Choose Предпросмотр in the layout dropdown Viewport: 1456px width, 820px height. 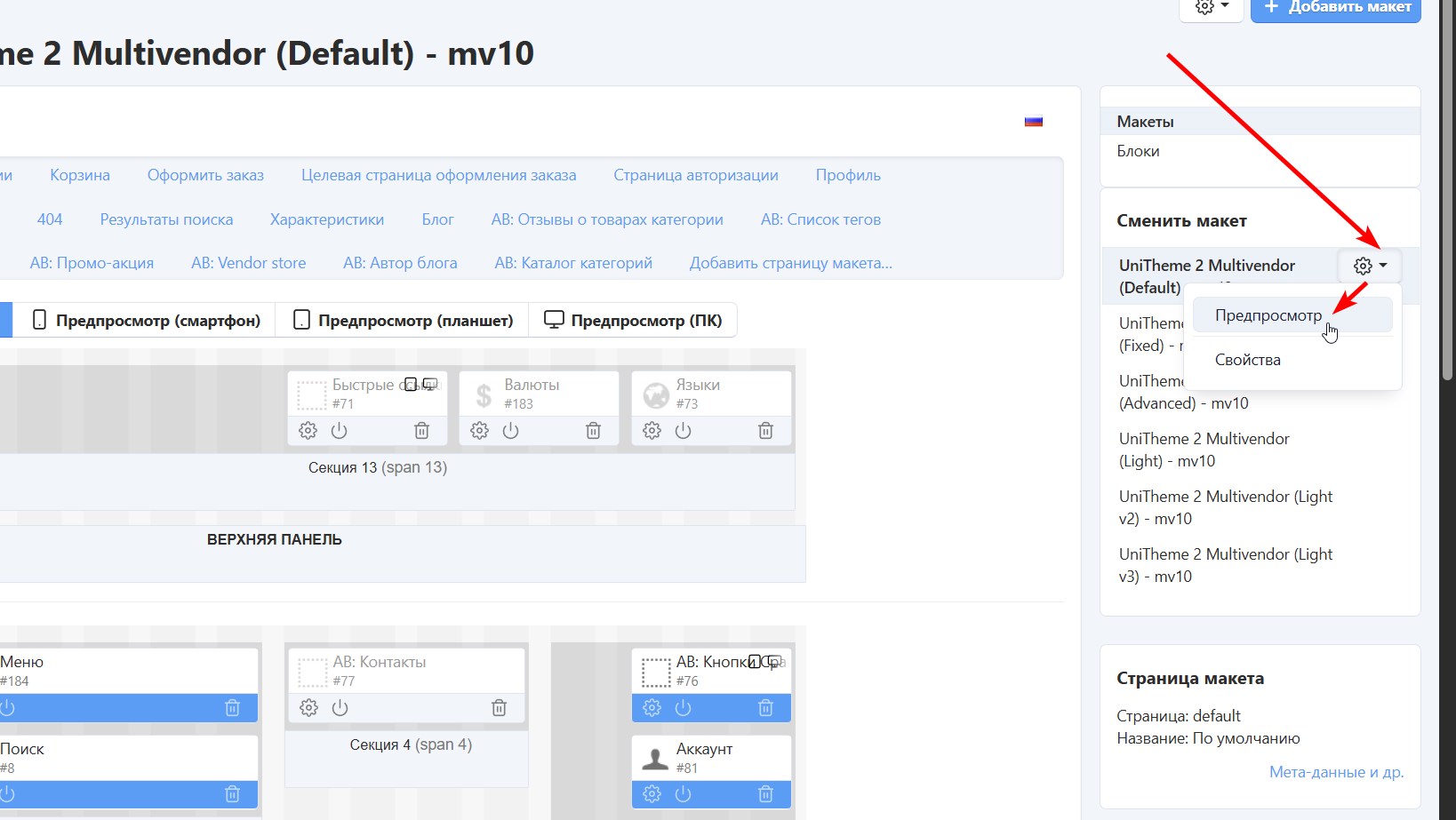click(1292, 315)
